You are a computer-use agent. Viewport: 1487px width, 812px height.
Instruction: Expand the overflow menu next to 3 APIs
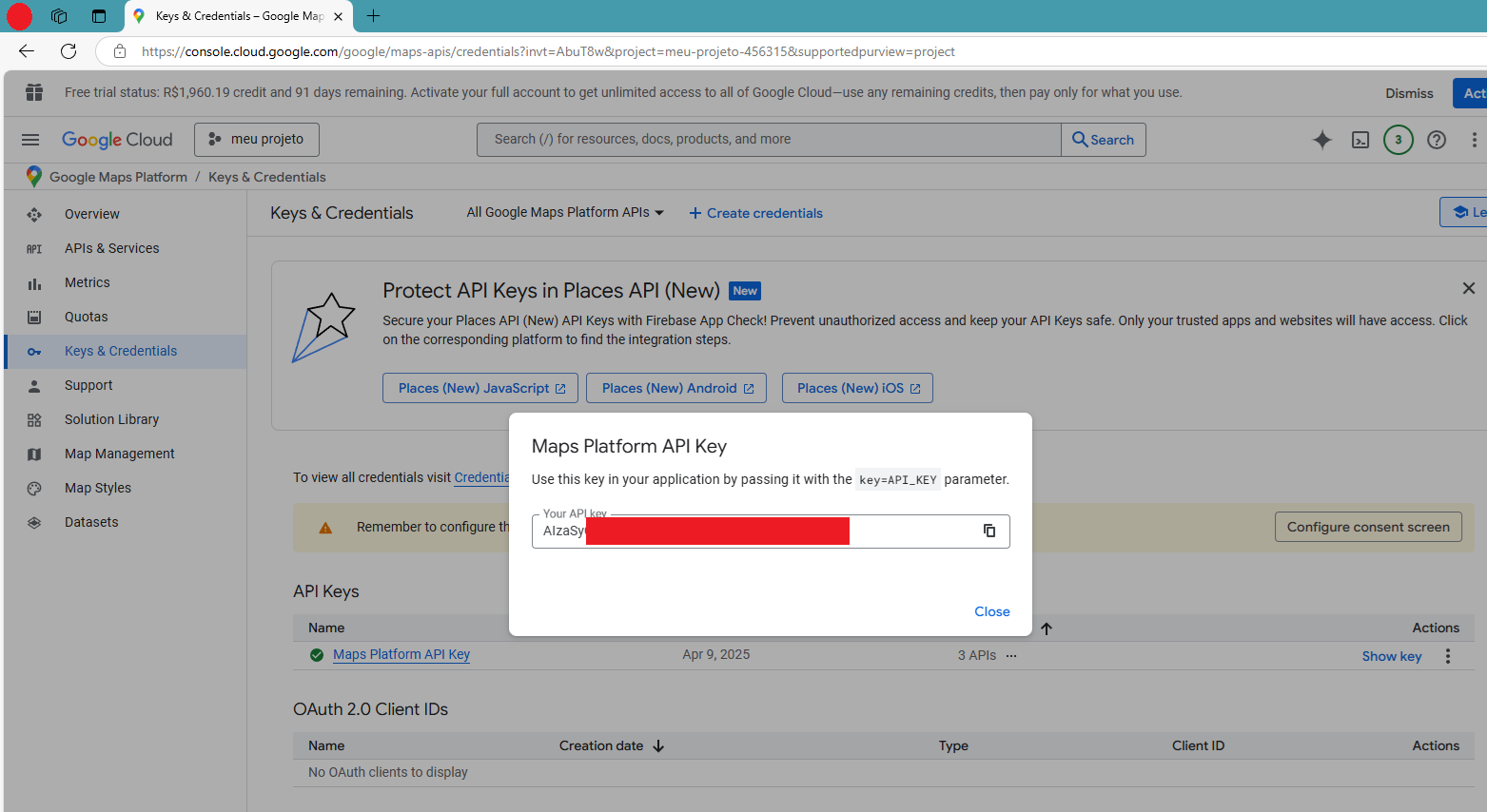tap(1010, 655)
